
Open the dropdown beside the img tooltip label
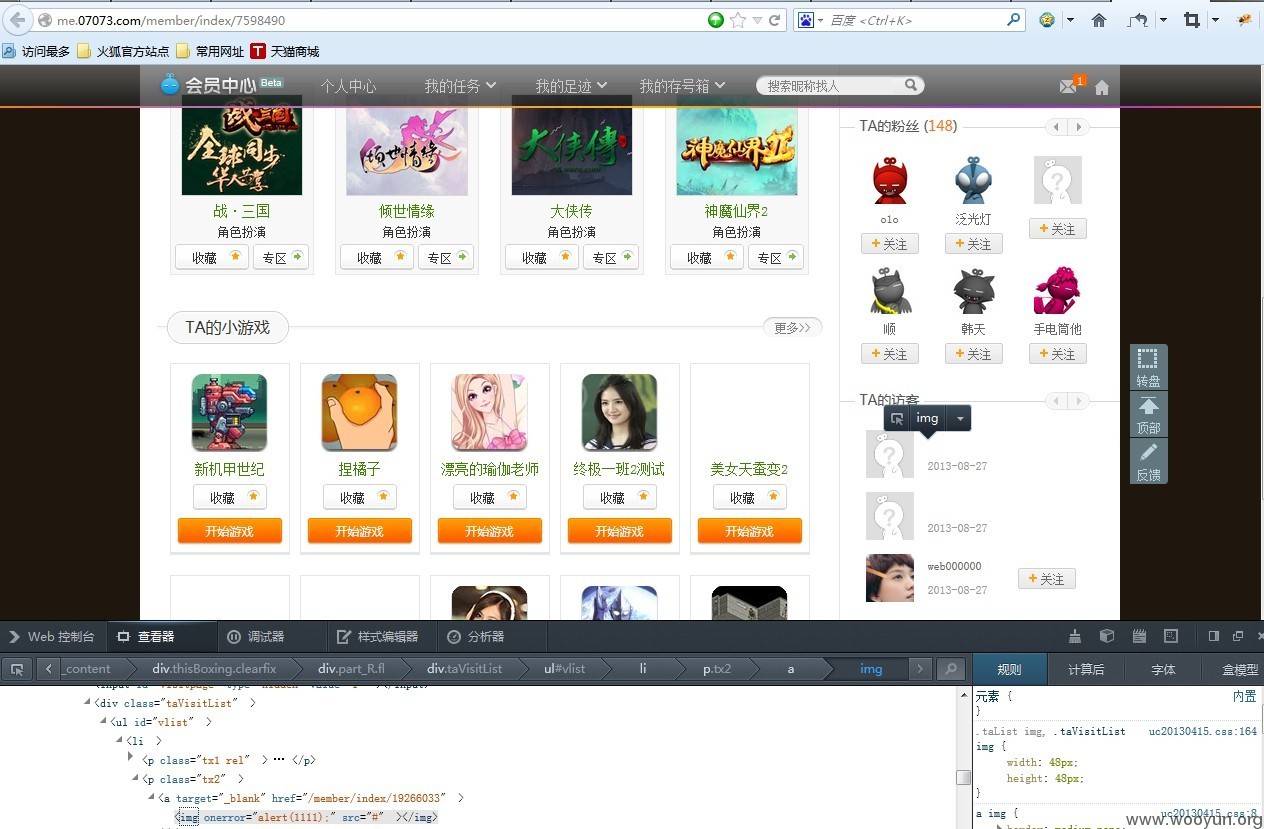pyautogui.click(x=959, y=418)
